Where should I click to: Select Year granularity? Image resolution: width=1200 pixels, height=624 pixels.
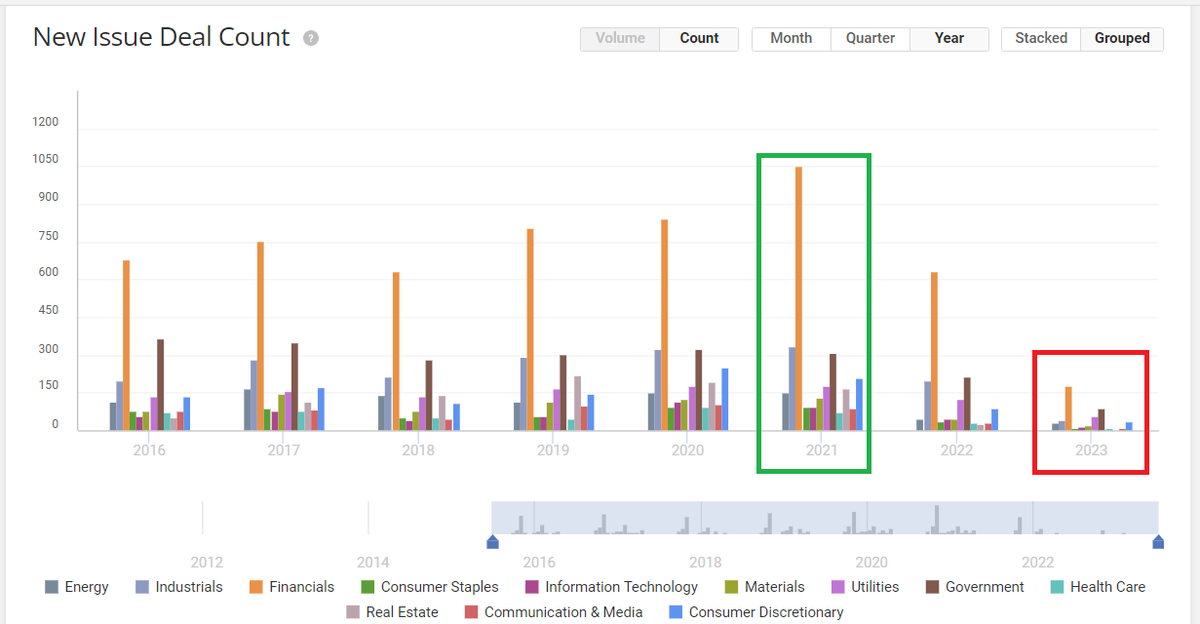point(947,38)
